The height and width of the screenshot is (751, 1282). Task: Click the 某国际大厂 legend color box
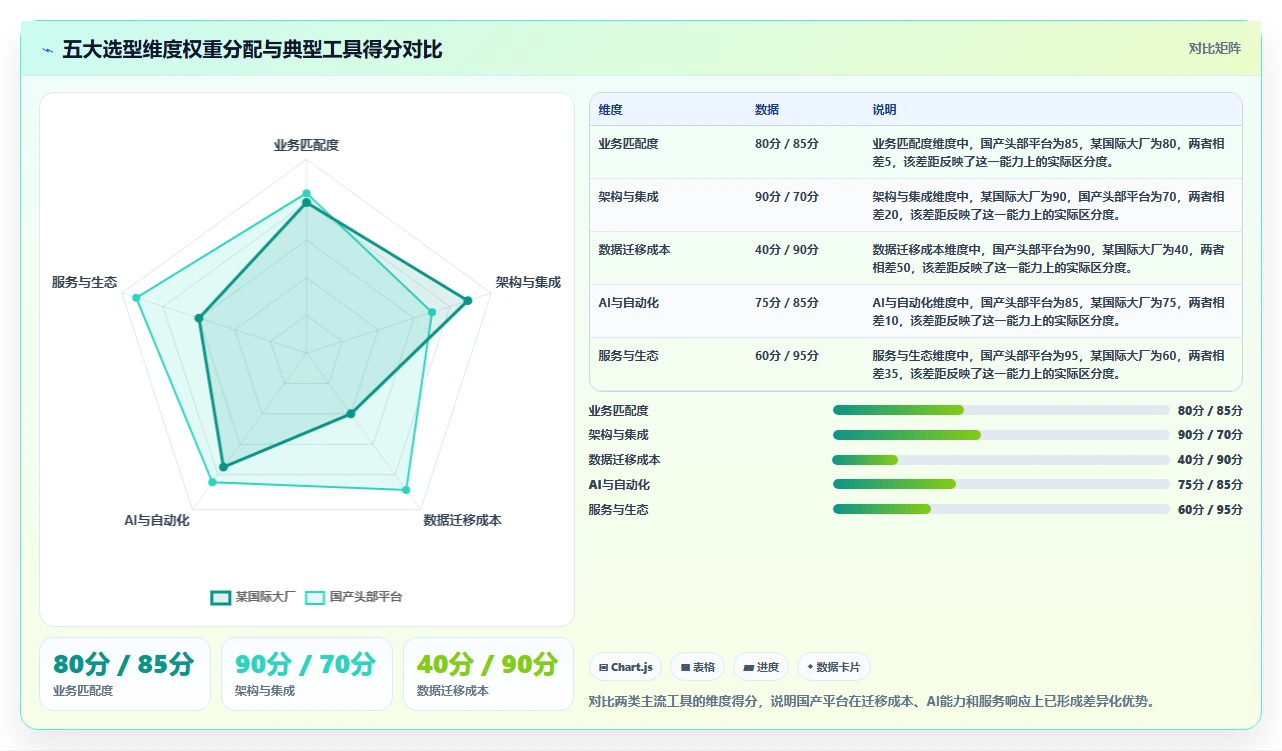(221, 597)
